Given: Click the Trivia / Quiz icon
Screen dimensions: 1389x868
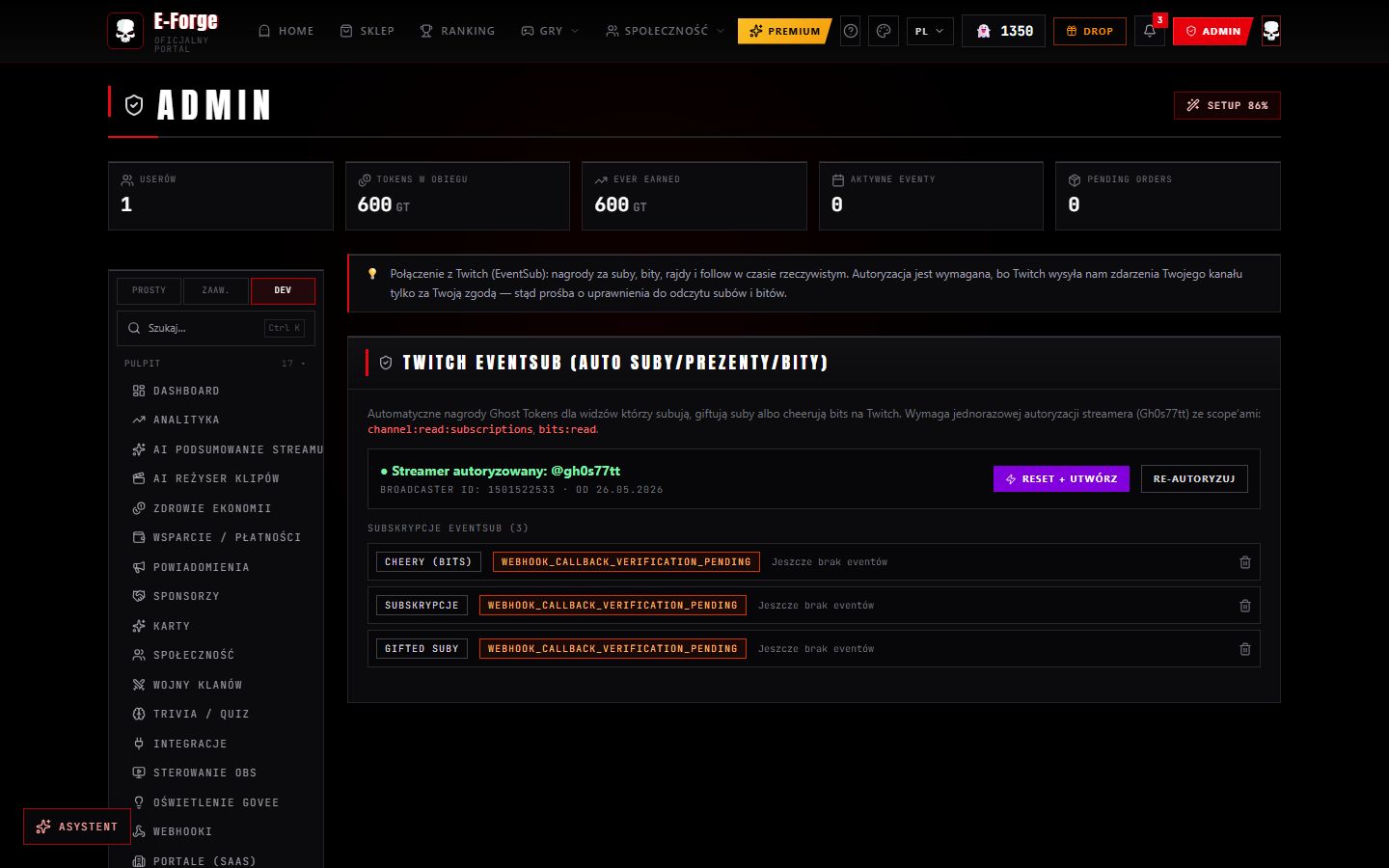Looking at the screenshot, I should pos(139,714).
